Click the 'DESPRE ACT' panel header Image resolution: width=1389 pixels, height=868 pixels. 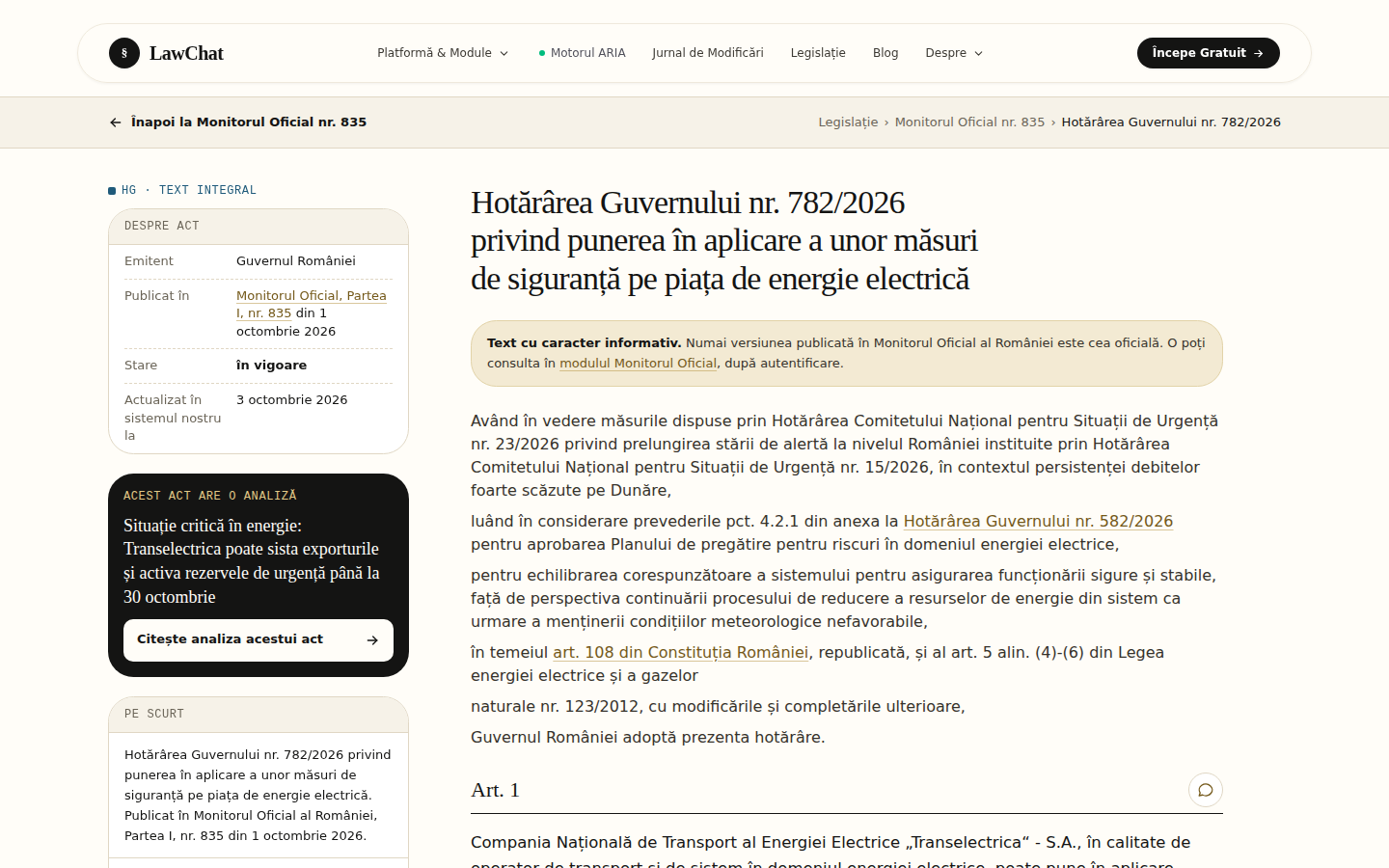(x=259, y=227)
